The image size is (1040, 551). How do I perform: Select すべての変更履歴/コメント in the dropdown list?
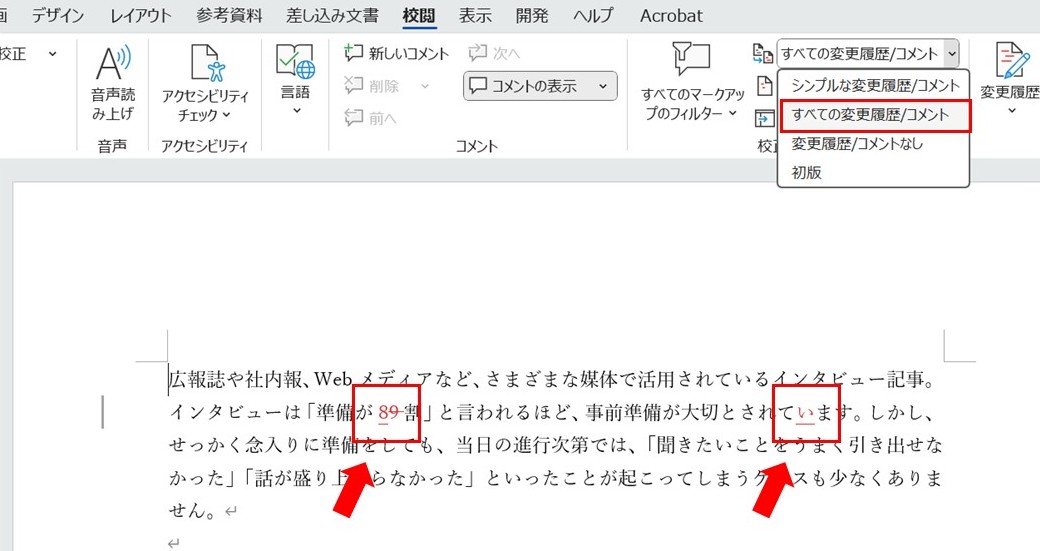874,115
